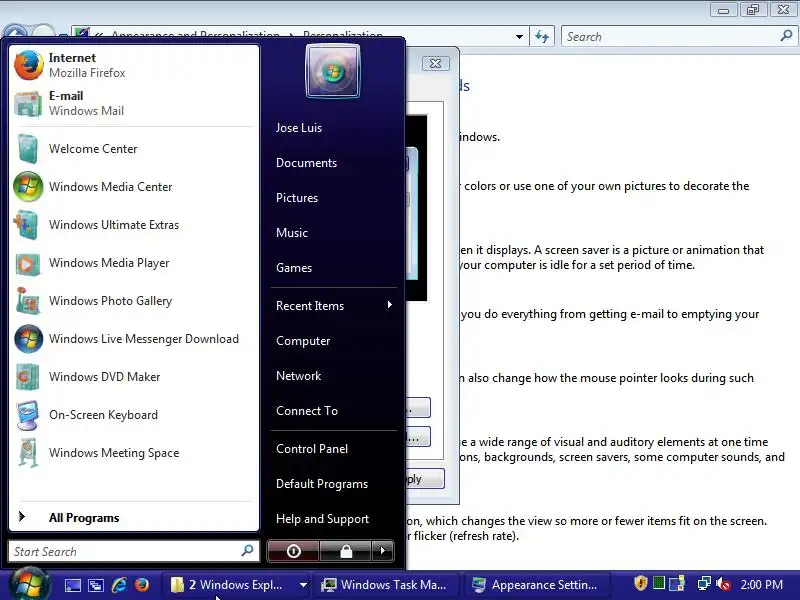Image resolution: width=800 pixels, height=600 pixels.
Task: Switch to Windows Task Manager taskbar button
Action: coord(386,585)
